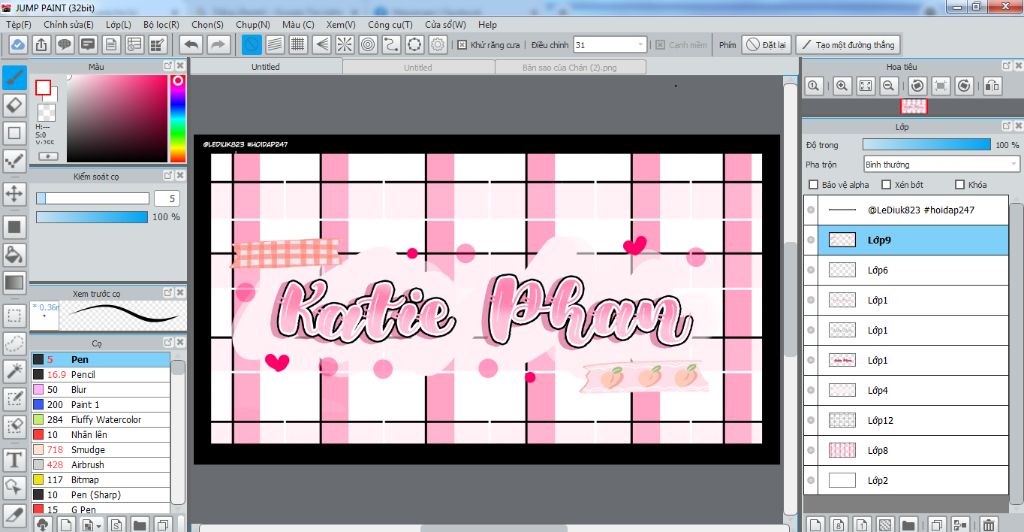
Task: Undock the Cọ brush panel
Action: (168, 342)
